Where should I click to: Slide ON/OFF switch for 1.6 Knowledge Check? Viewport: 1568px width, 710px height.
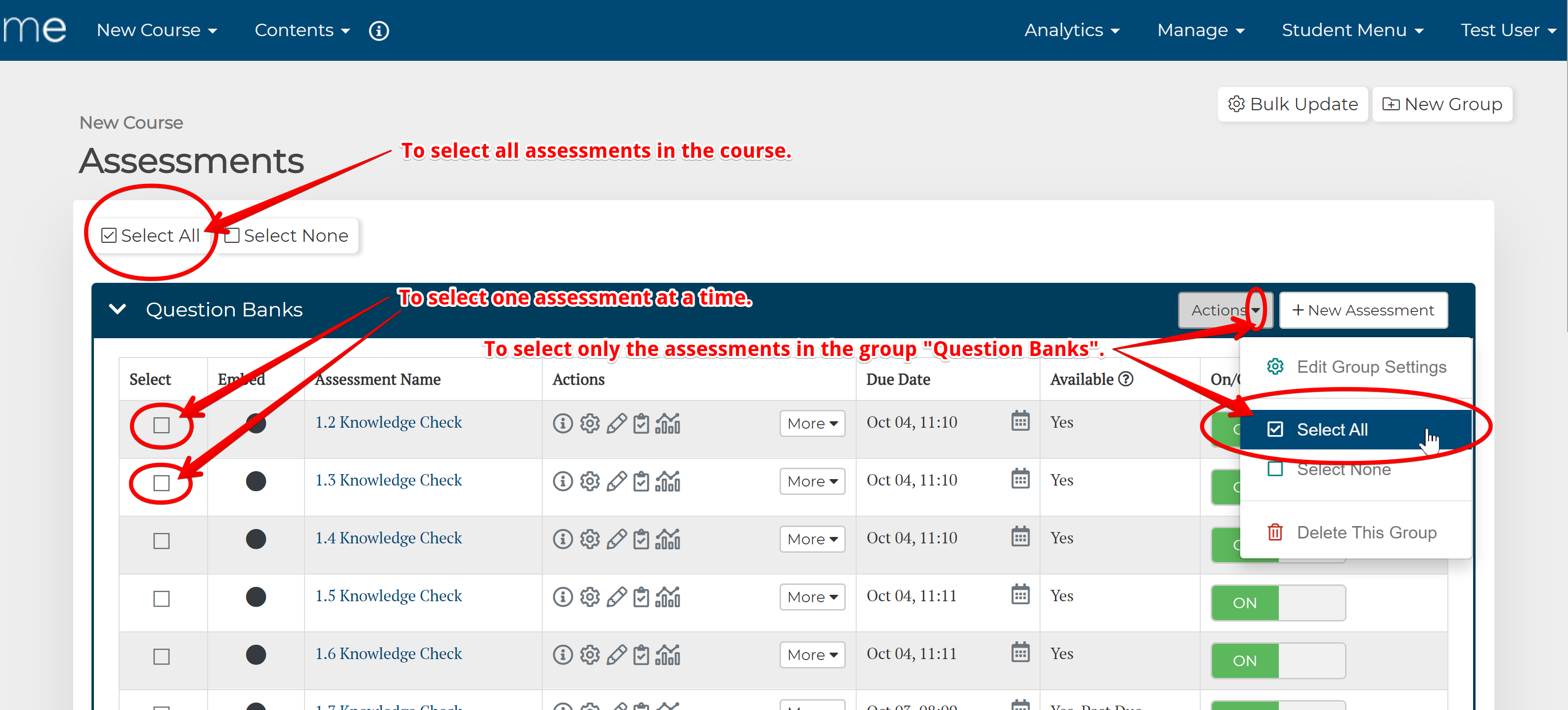(1278, 661)
